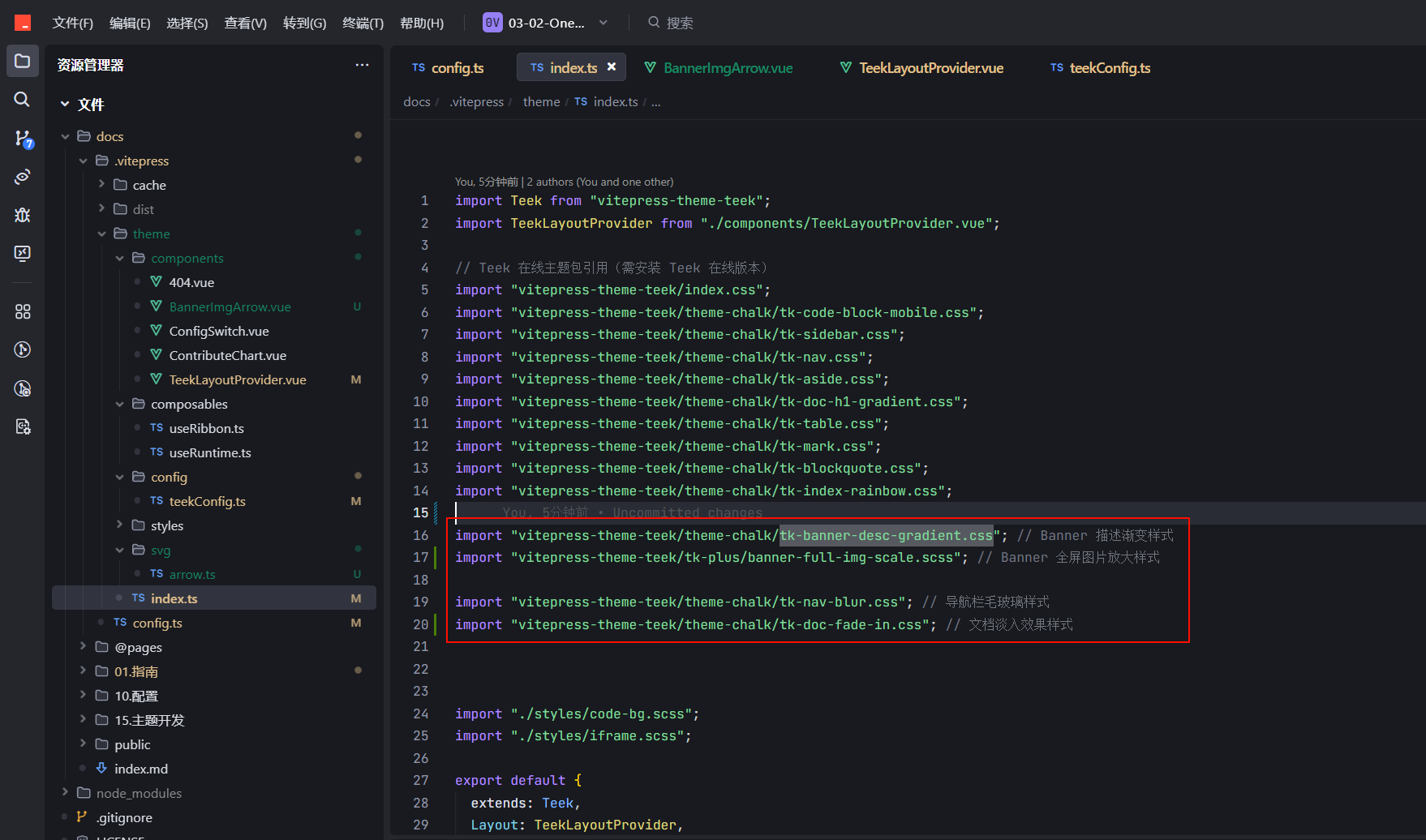Click the remote screen icon in activity bar
The image size is (1426, 840).
(23, 253)
